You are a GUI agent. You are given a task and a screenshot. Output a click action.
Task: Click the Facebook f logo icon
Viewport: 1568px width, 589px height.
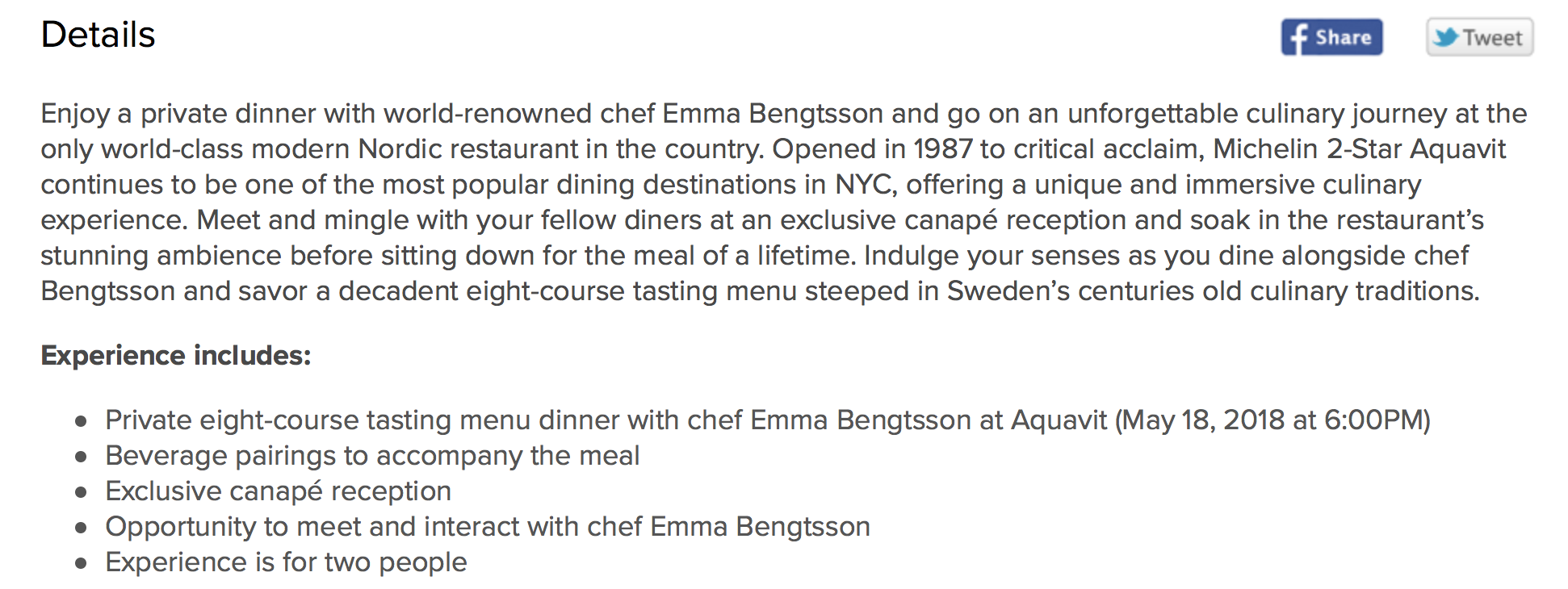pyautogui.click(x=1298, y=38)
